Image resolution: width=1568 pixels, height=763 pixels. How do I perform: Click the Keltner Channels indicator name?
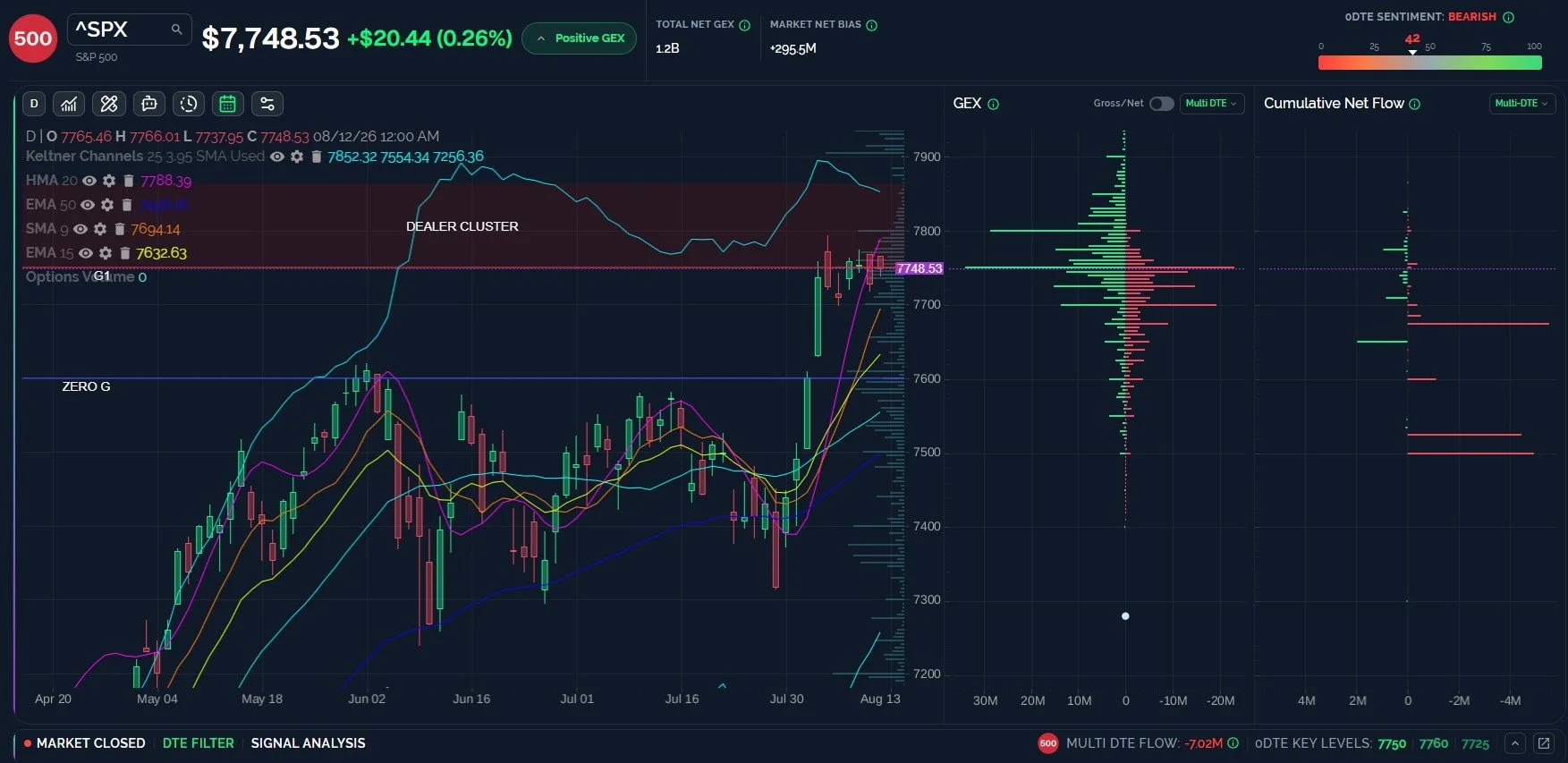pos(84,157)
